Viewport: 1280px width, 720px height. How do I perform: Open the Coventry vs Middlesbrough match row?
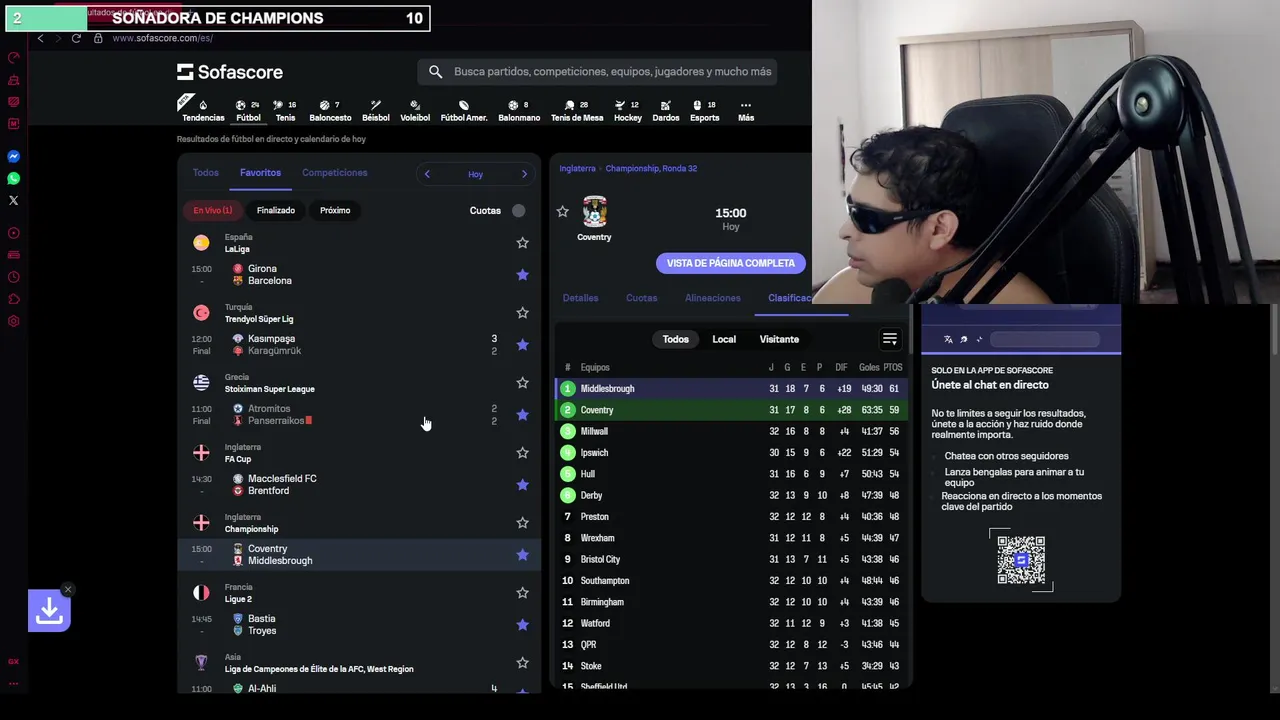coord(359,555)
